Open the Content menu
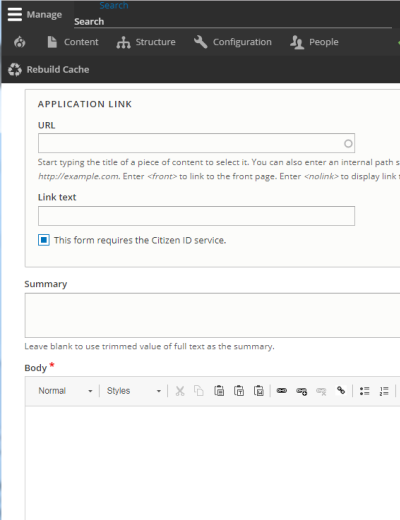This screenshot has height=520, width=400. tap(73, 42)
